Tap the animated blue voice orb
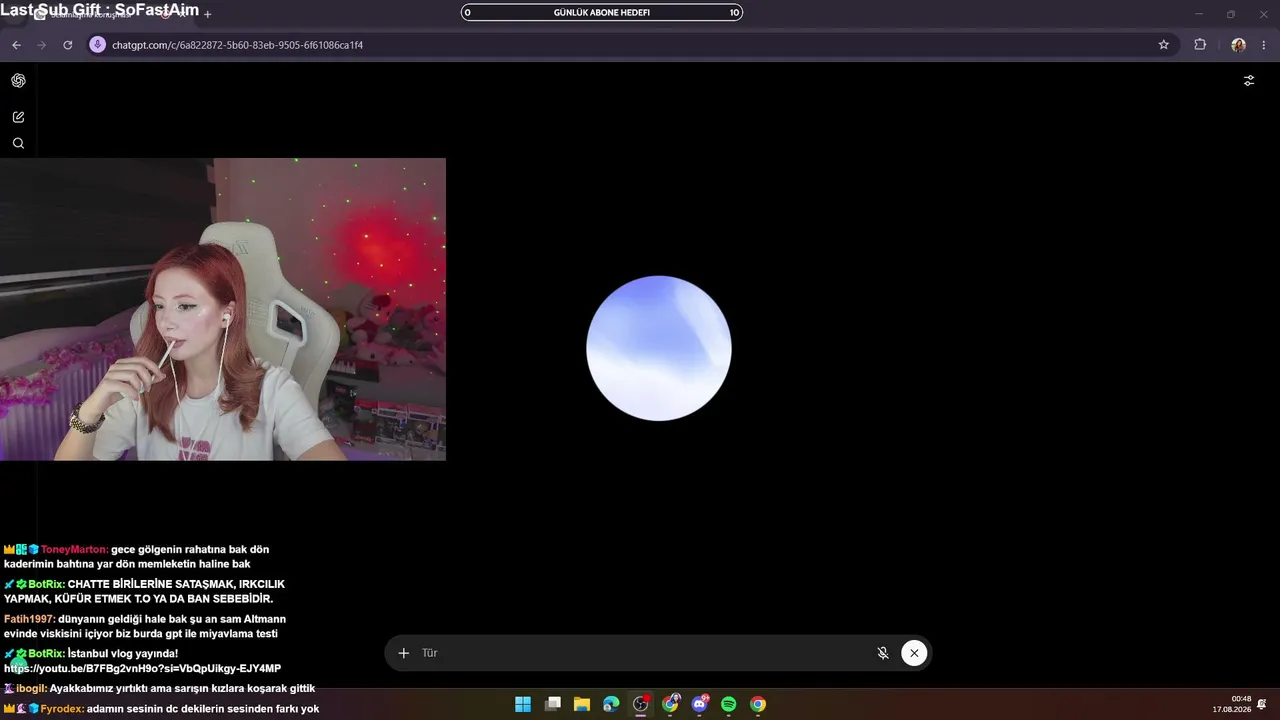Screen dimensions: 1280x720 point(659,348)
